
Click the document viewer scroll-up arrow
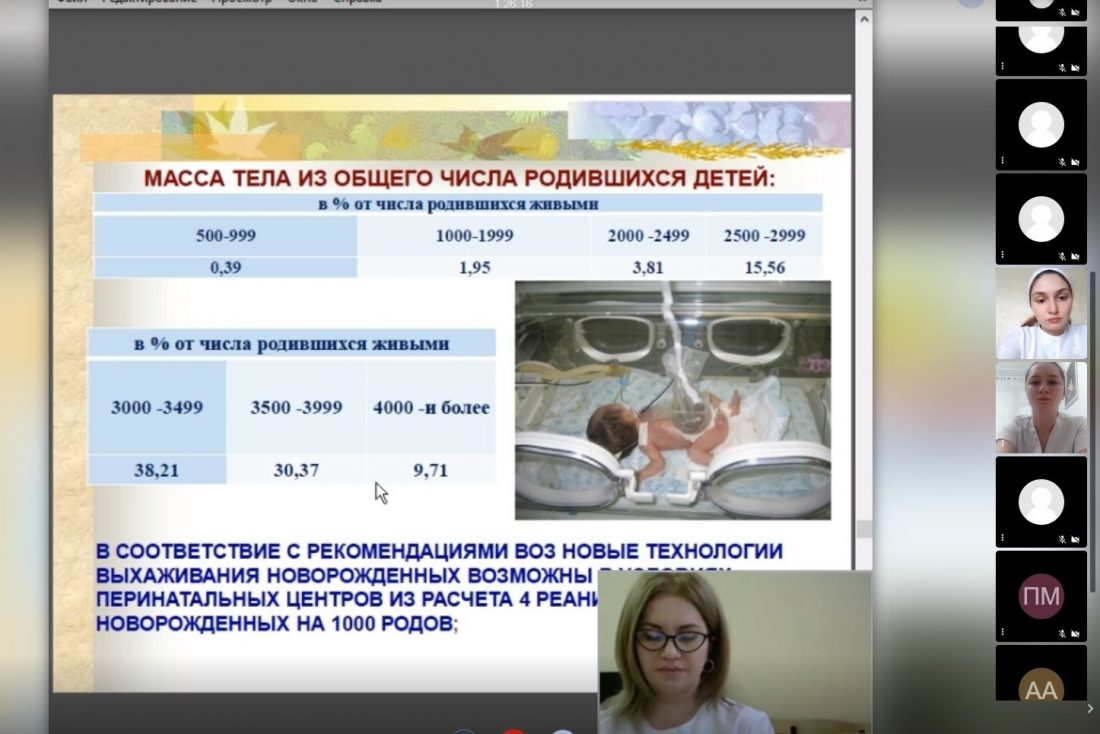[x=864, y=20]
